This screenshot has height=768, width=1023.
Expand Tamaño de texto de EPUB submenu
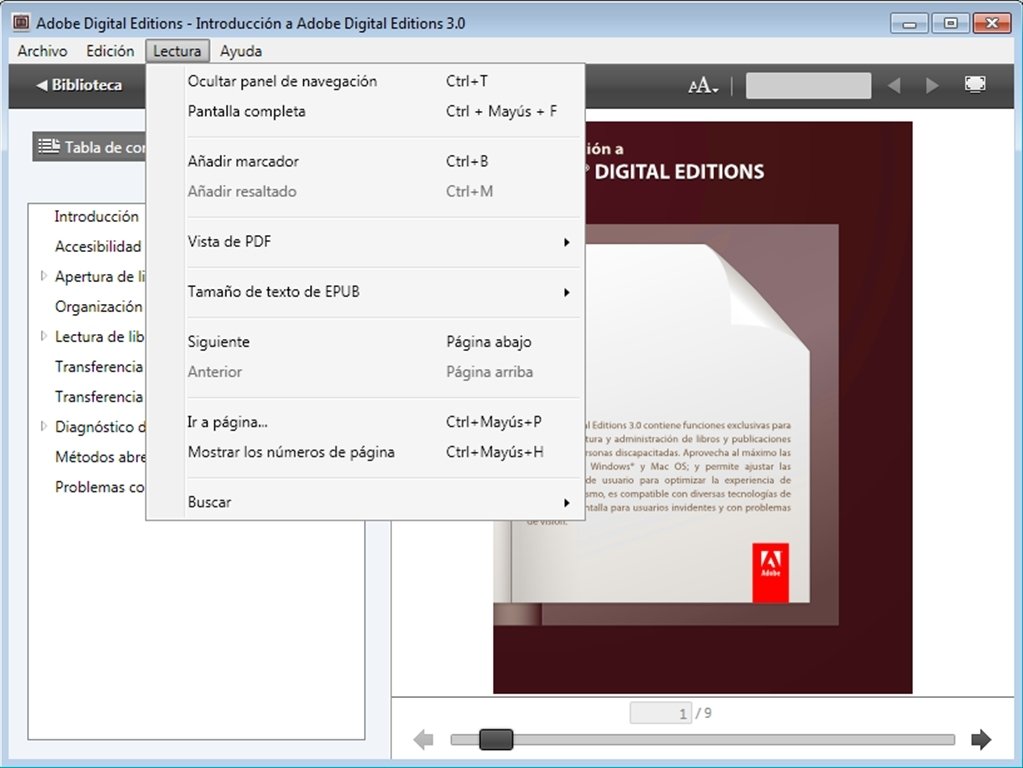365,292
